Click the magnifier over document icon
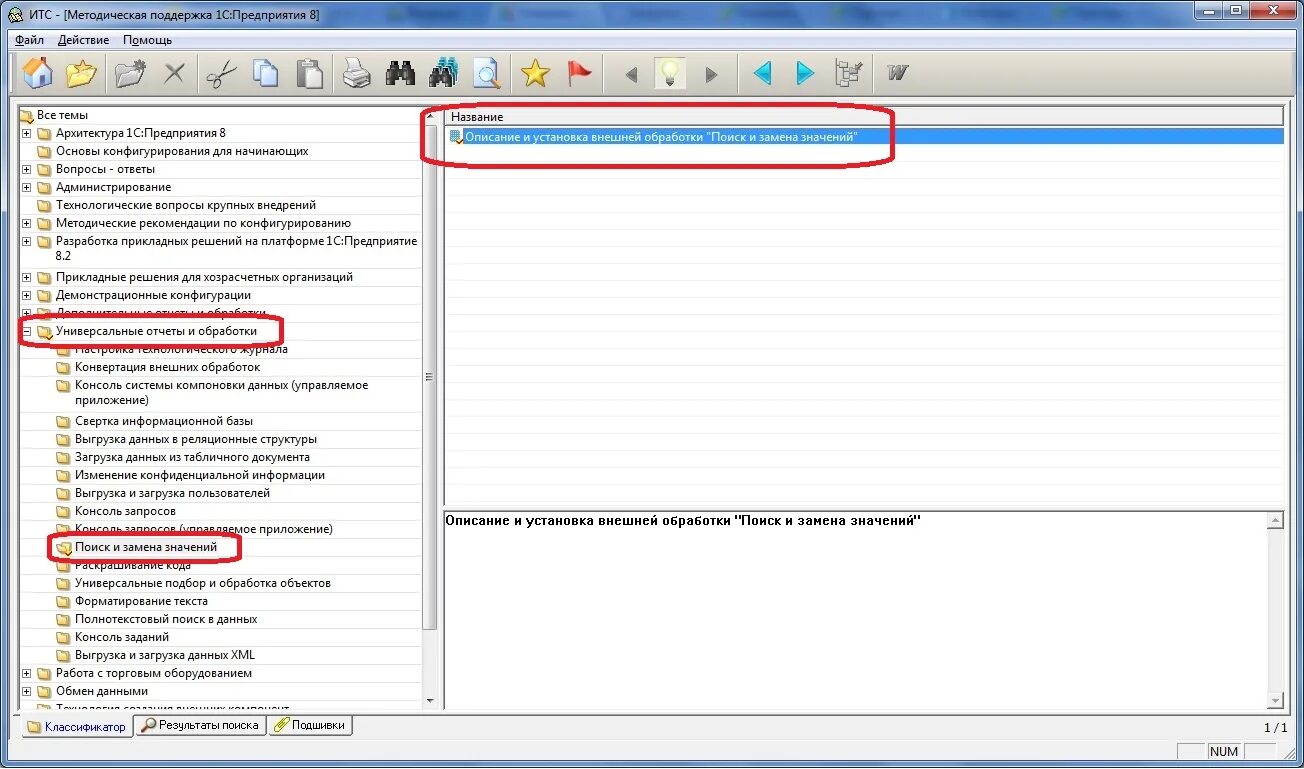This screenshot has width=1304, height=769. click(x=486, y=73)
